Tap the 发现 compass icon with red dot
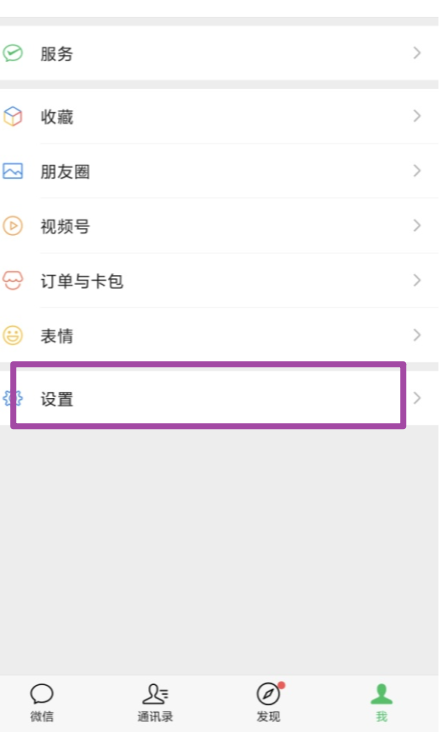 point(270,693)
